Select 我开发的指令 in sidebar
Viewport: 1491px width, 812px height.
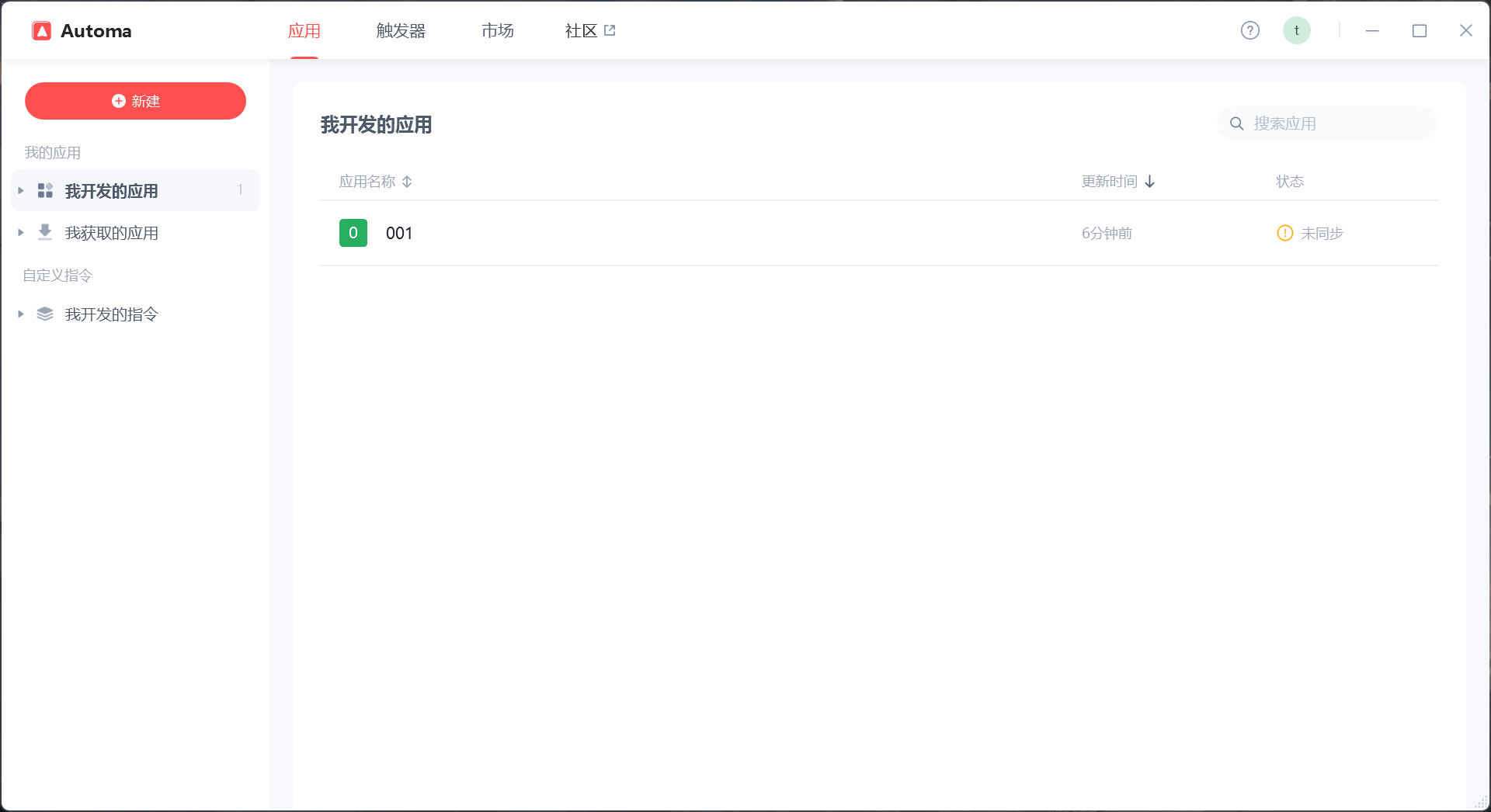click(135, 314)
